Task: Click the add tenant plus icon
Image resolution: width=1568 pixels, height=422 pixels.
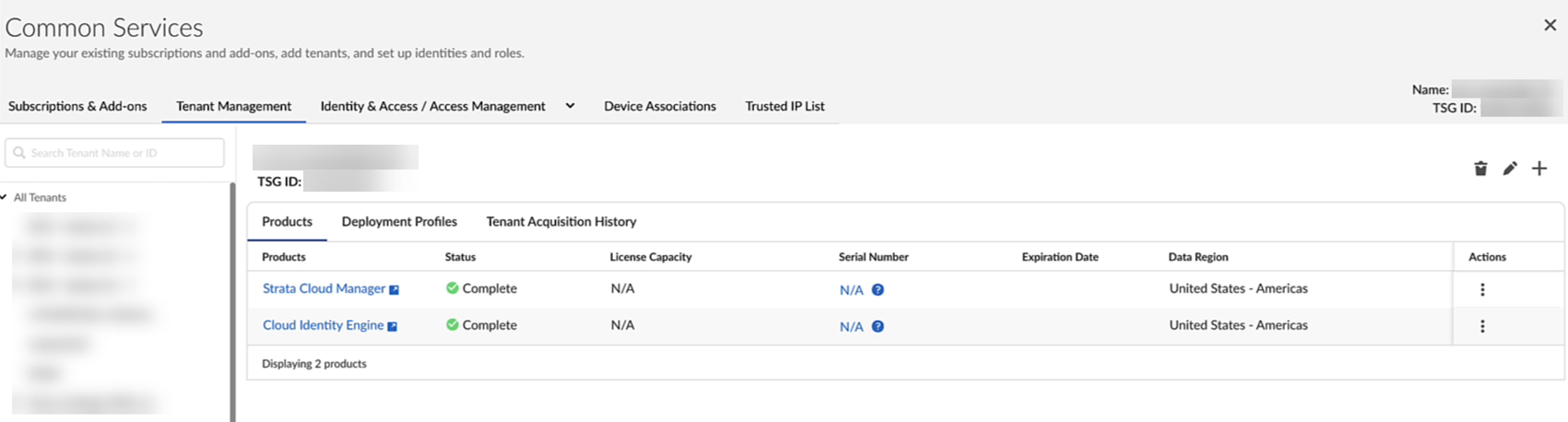Action: 1539,169
